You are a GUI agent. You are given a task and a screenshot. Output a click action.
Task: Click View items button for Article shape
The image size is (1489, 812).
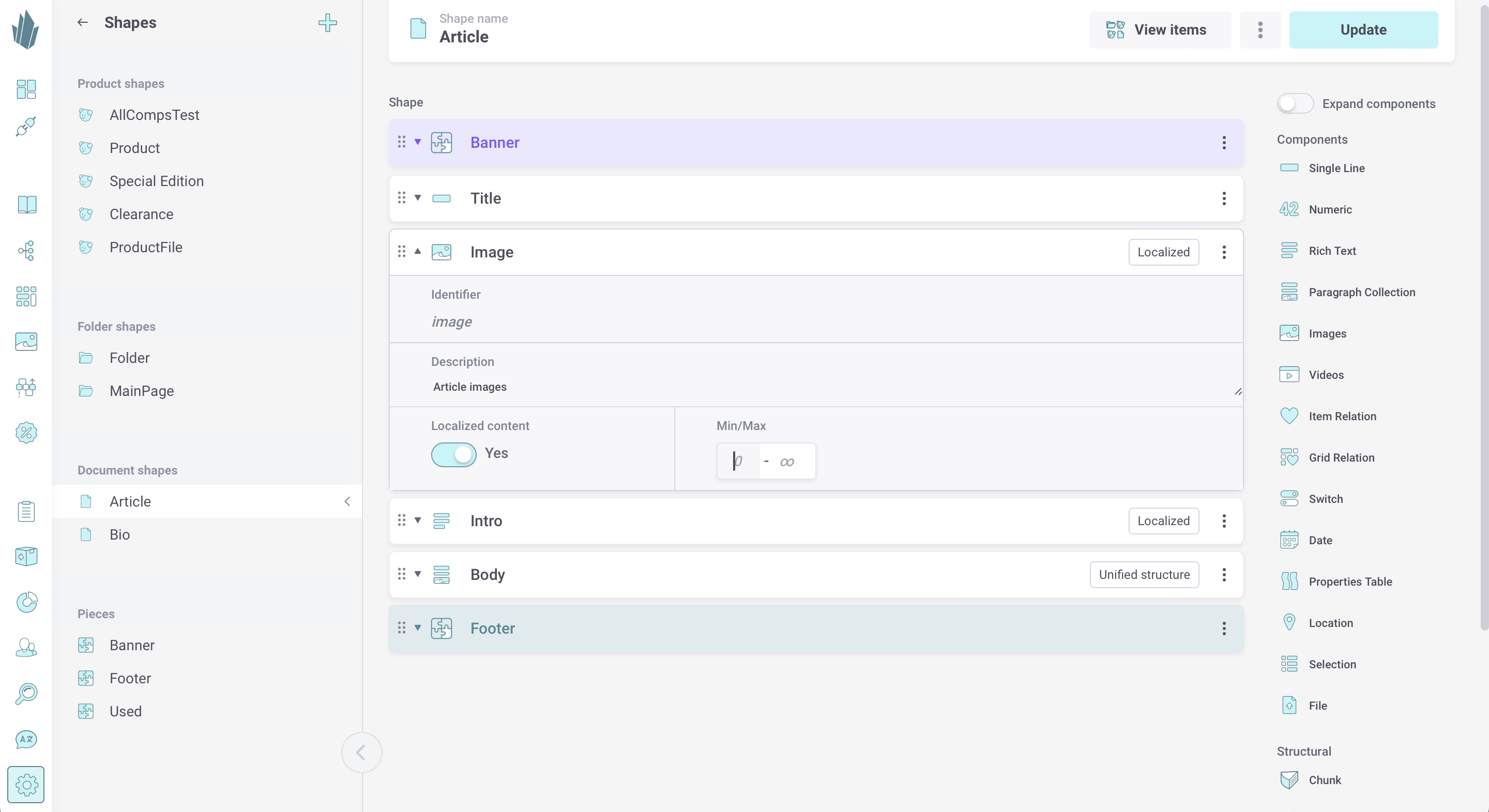click(x=1155, y=30)
